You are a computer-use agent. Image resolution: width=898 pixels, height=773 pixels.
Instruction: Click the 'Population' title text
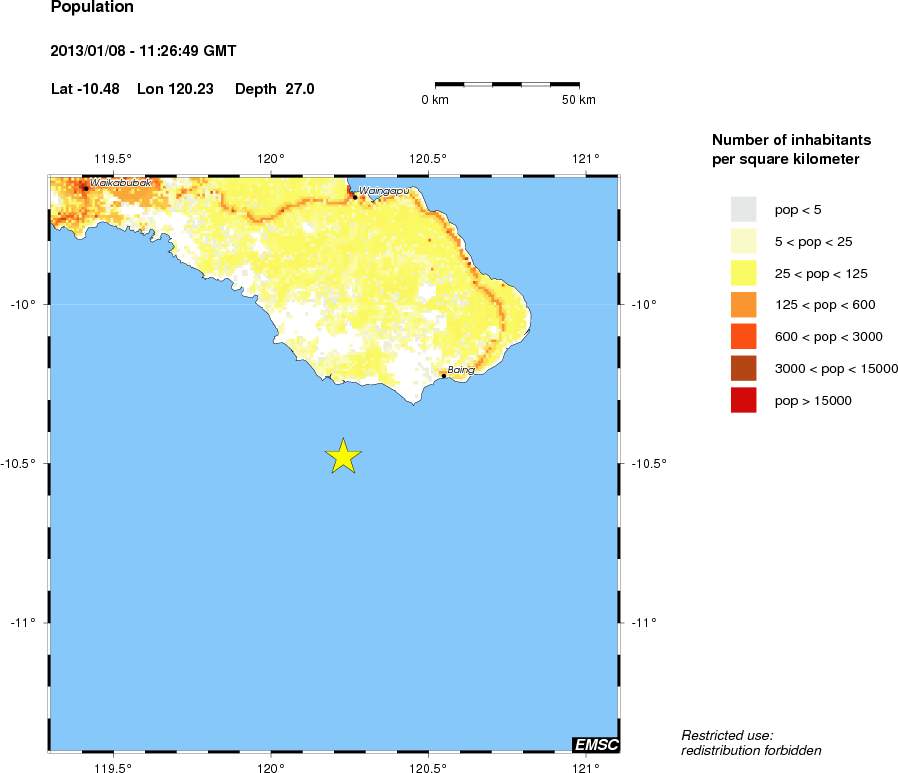click(x=92, y=8)
